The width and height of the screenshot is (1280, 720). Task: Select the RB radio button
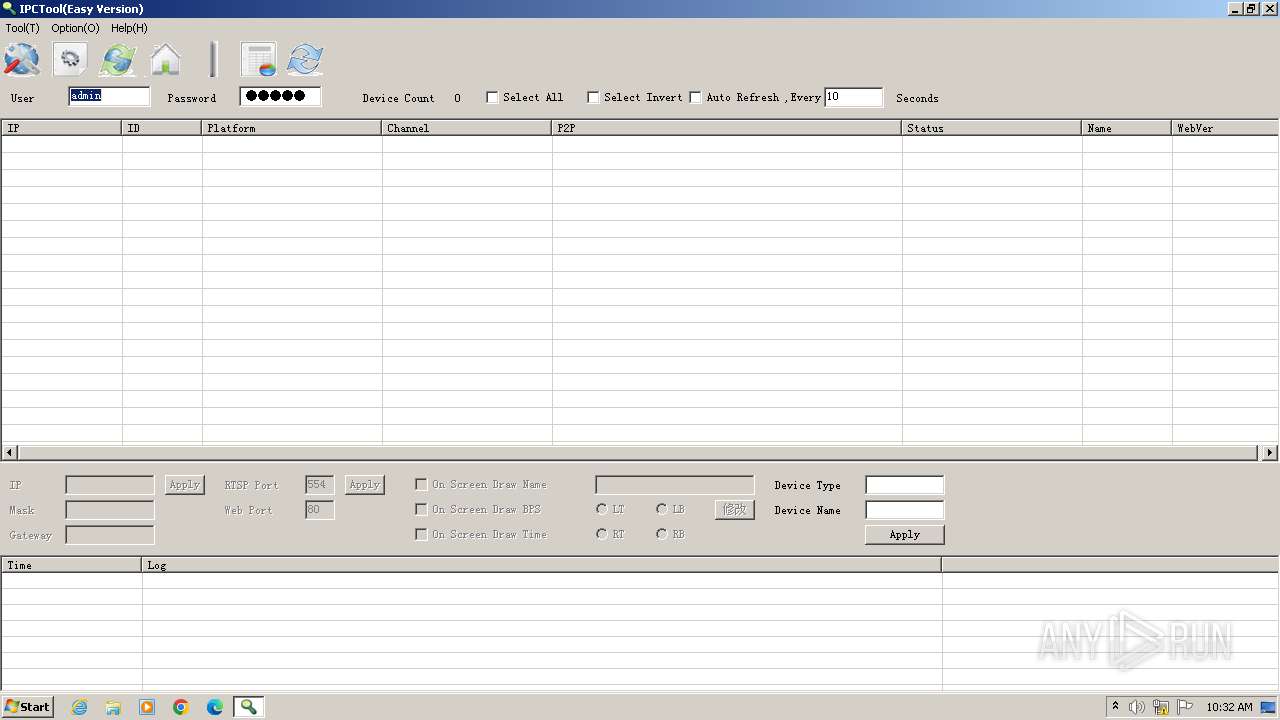662,534
